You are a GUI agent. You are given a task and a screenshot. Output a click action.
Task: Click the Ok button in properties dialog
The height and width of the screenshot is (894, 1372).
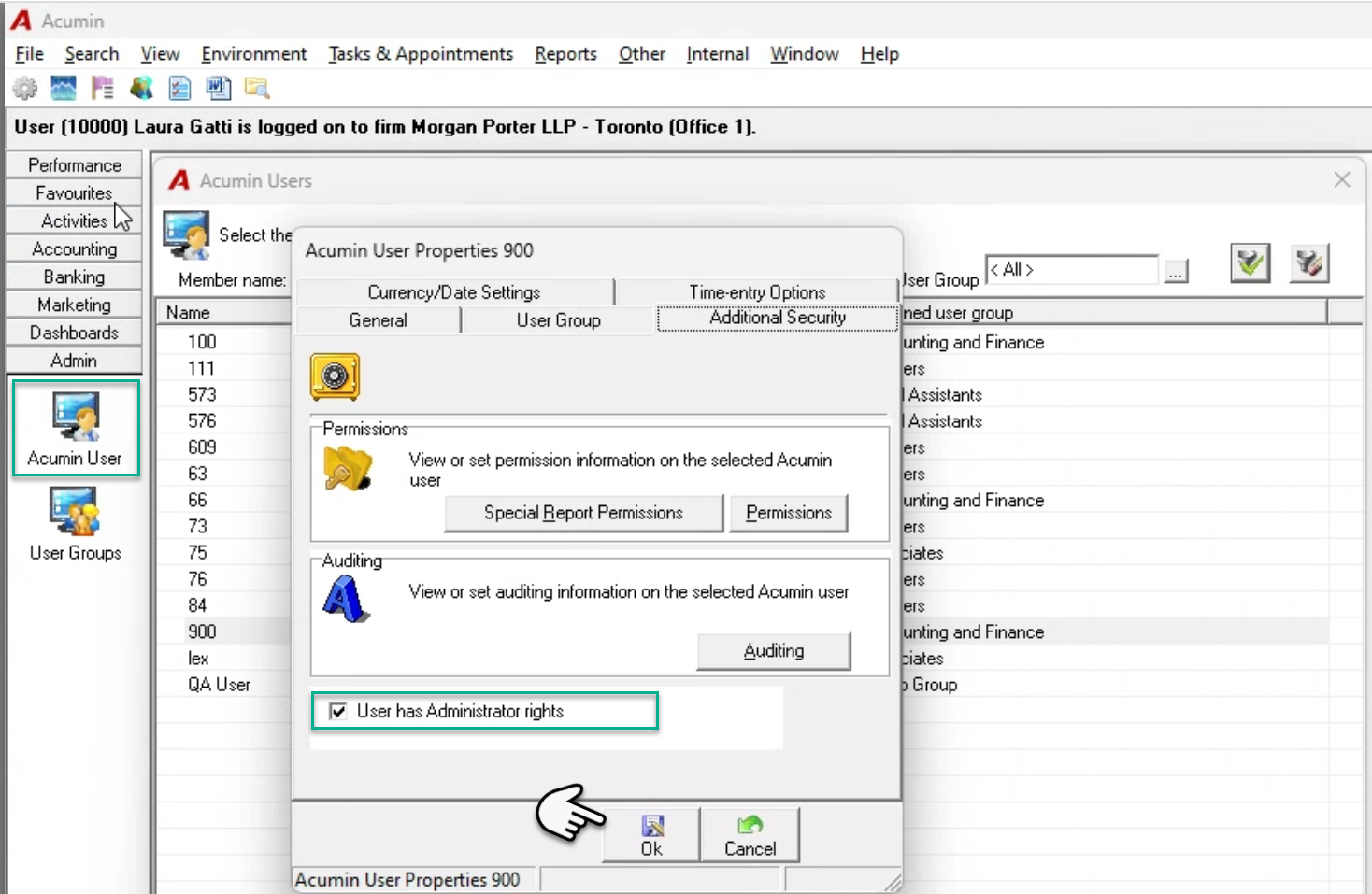click(x=652, y=835)
